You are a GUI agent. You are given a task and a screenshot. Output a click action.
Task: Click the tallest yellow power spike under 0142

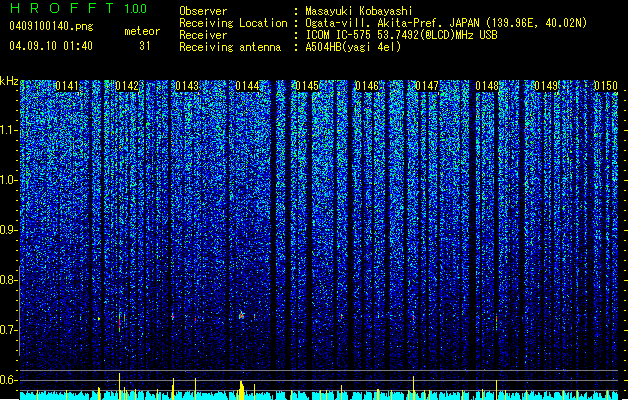tap(119, 386)
